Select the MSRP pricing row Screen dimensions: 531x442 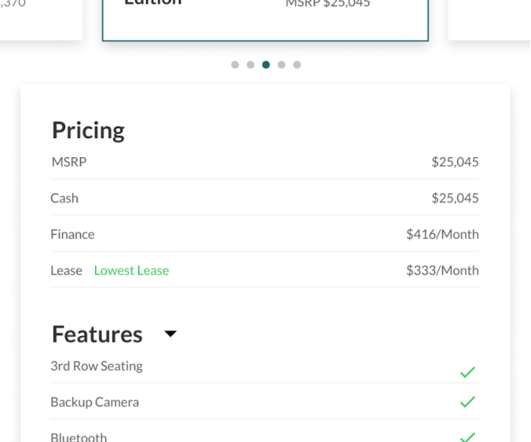click(265, 162)
